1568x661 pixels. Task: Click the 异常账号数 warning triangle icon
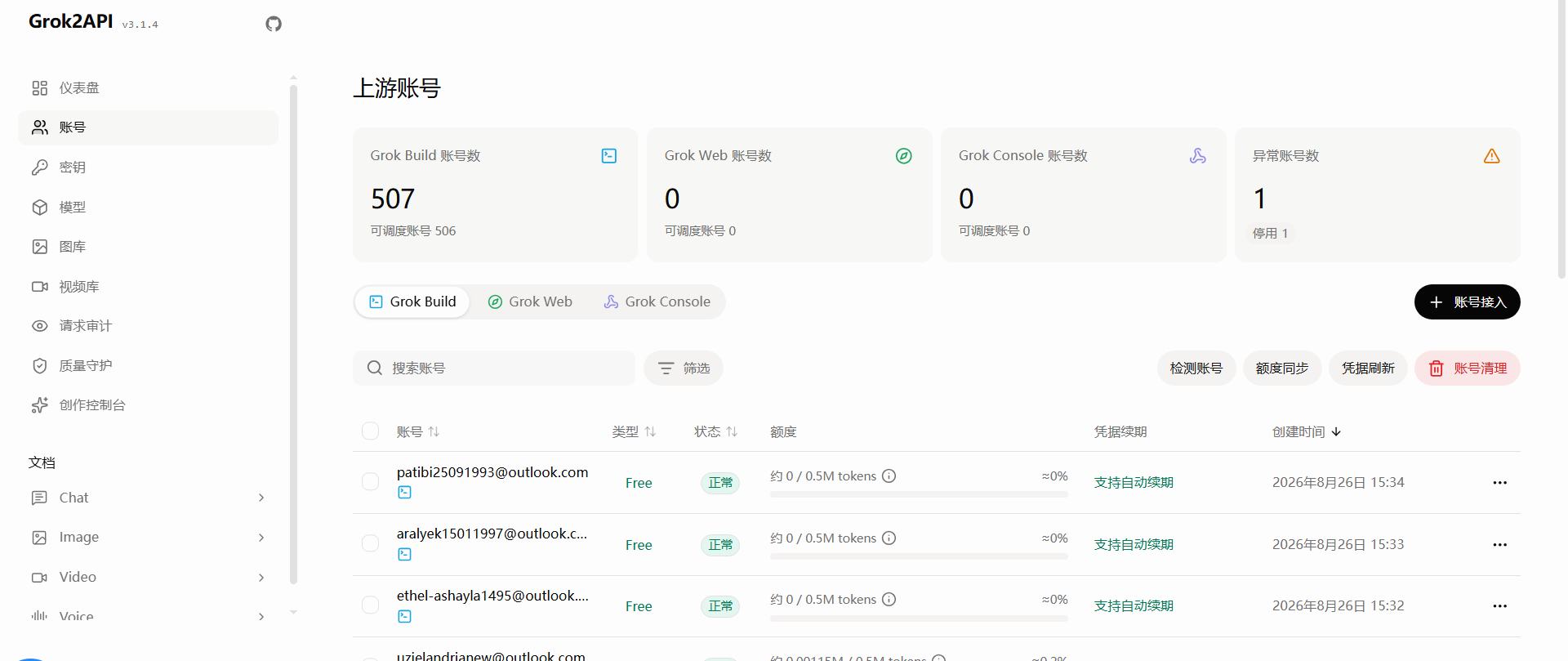pos(1491,156)
